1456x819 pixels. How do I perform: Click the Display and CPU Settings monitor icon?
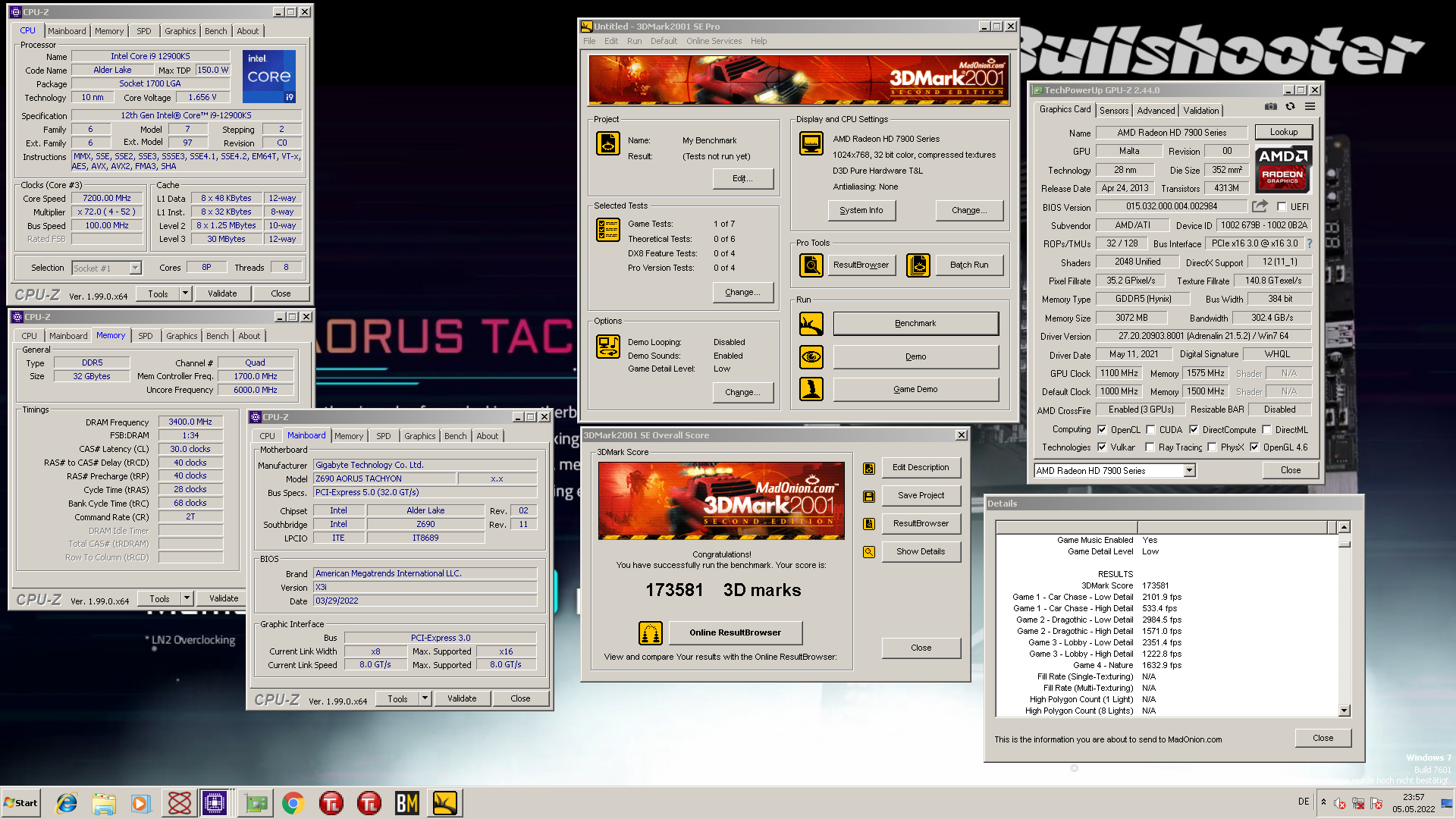pos(811,143)
